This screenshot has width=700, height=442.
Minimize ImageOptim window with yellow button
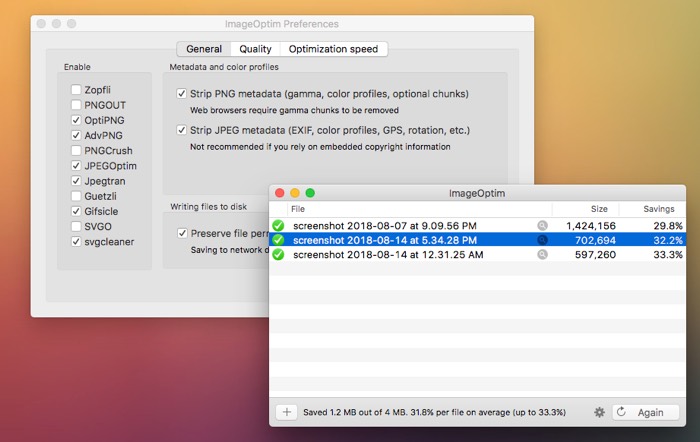(x=295, y=193)
